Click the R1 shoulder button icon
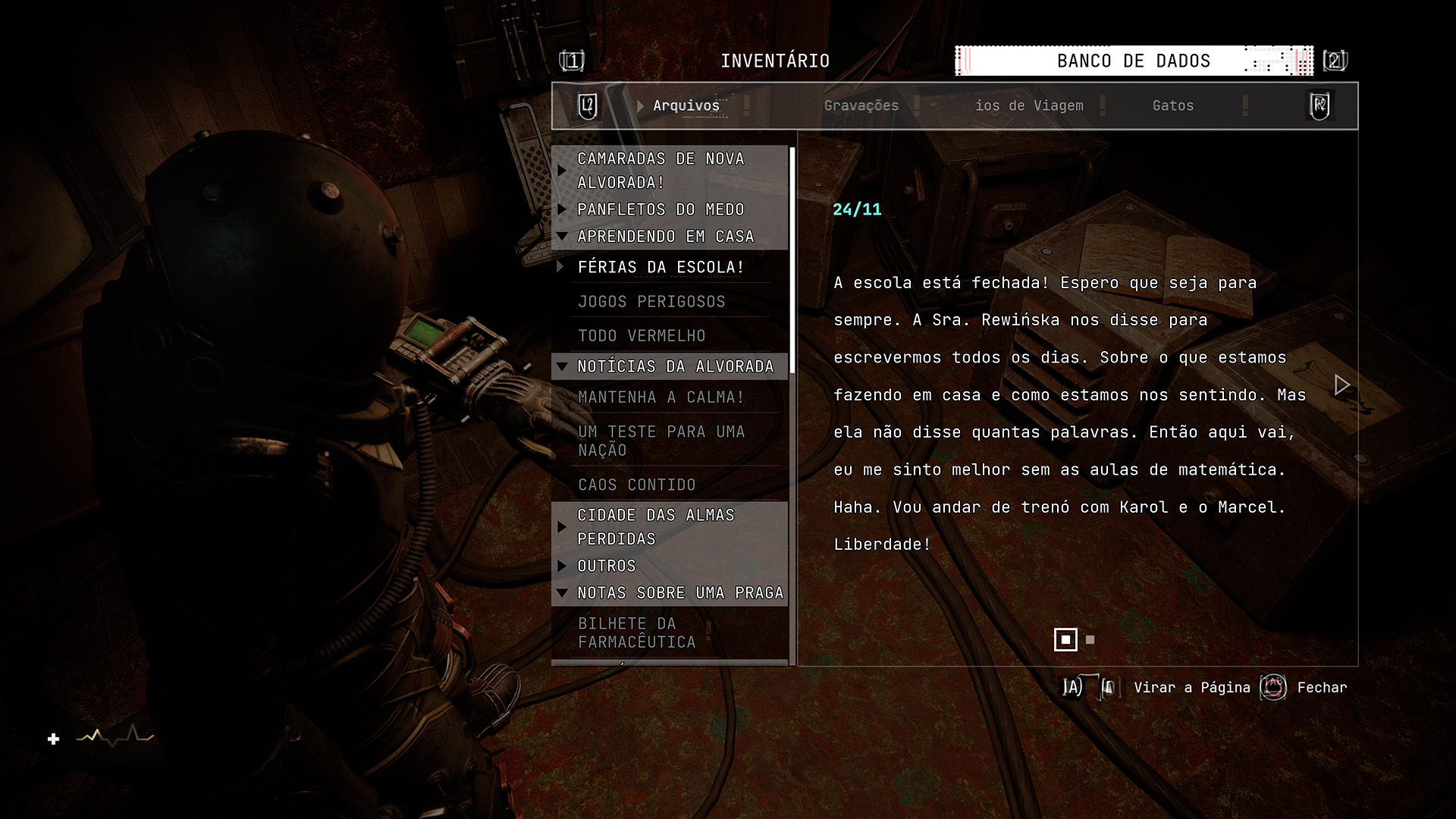 (x=1335, y=61)
